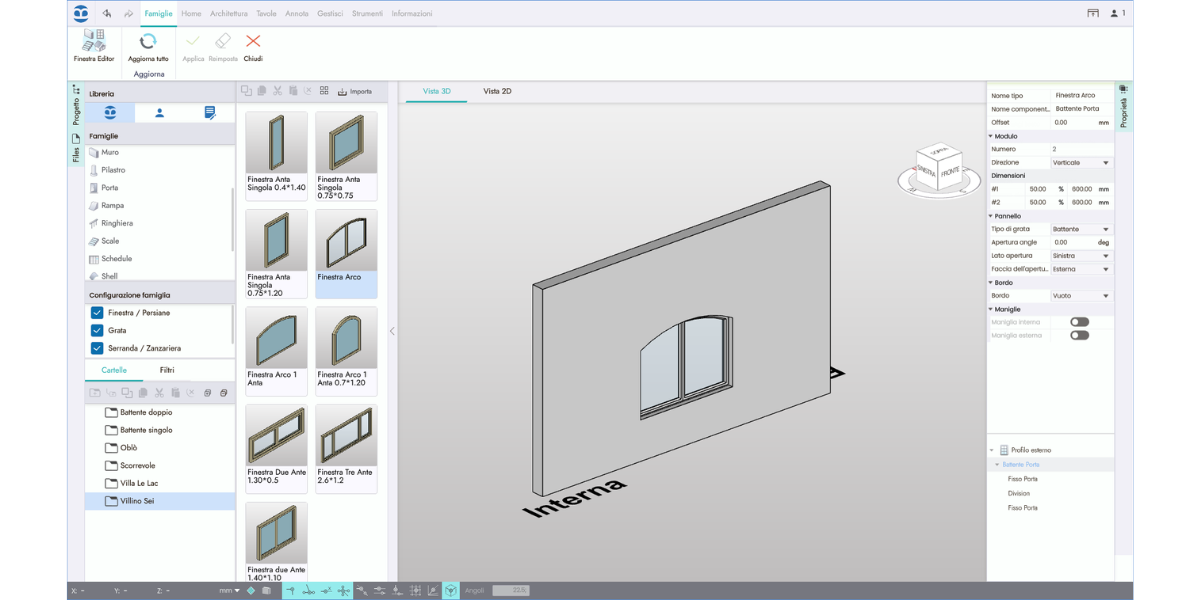Image resolution: width=1200 pixels, height=600 pixels.
Task: Open the Tipo di grata dropdown
Action: tap(1081, 229)
